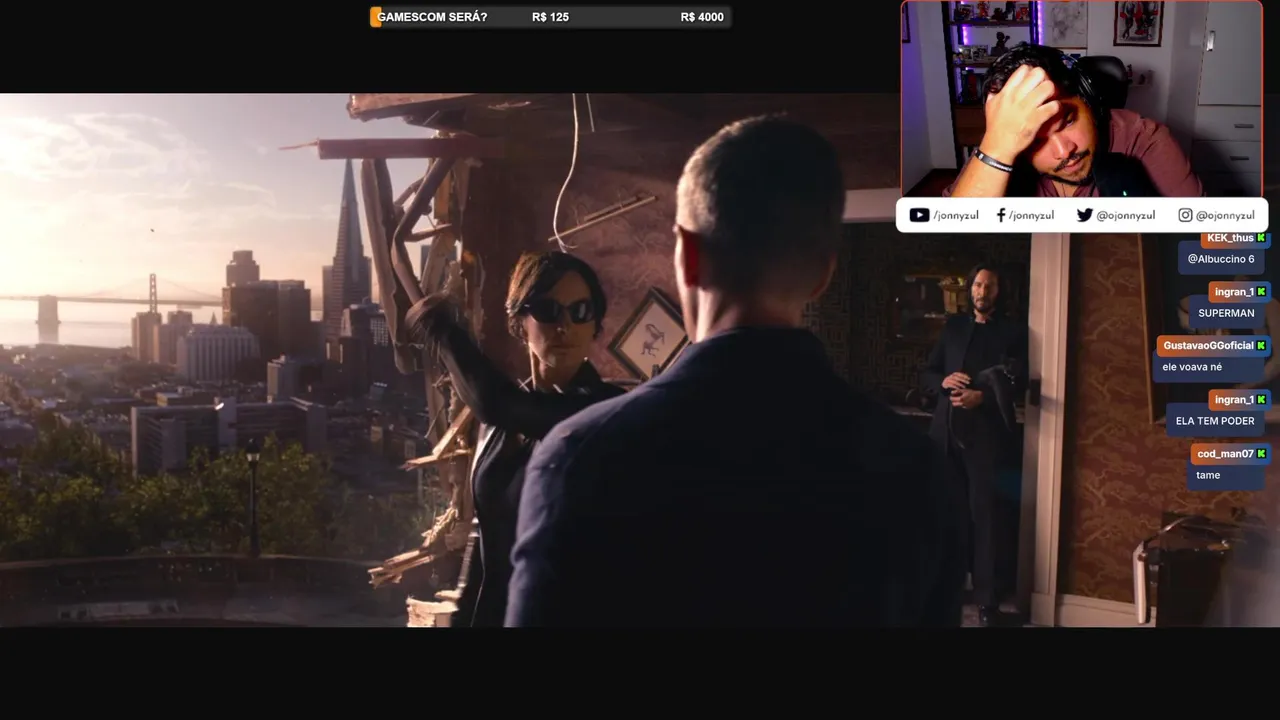Click the GAMESCOM SERÁ? goal bar
This screenshot has width=1280, height=720.
pos(550,17)
